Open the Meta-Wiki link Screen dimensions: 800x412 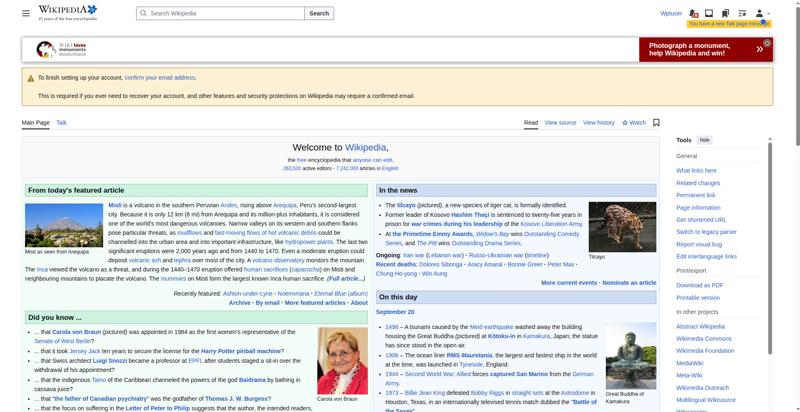click(x=689, y=375)
